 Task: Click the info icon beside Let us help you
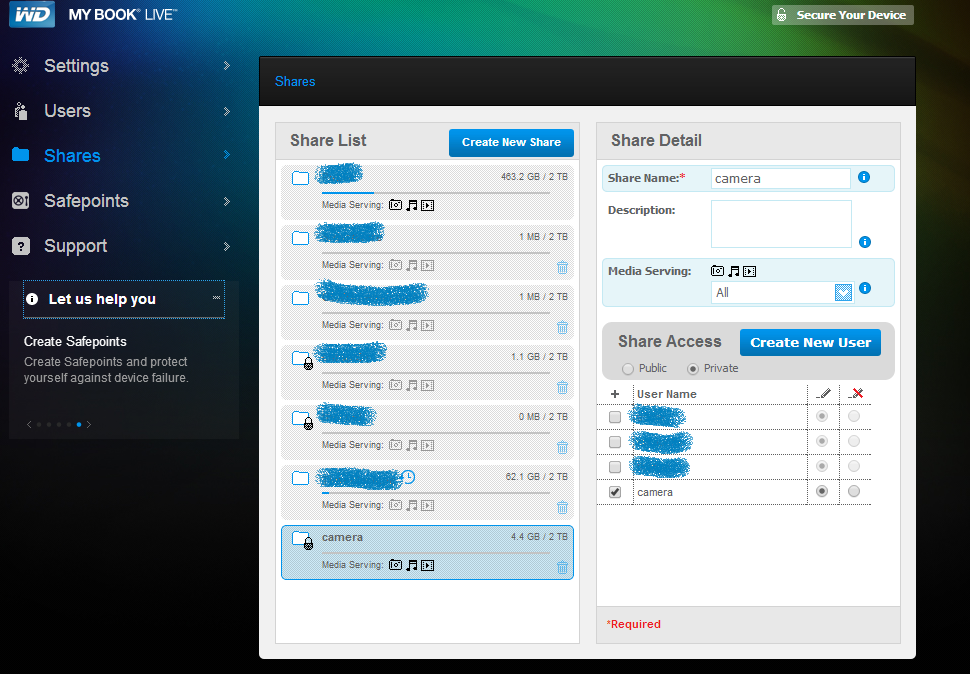coord(32,299)
